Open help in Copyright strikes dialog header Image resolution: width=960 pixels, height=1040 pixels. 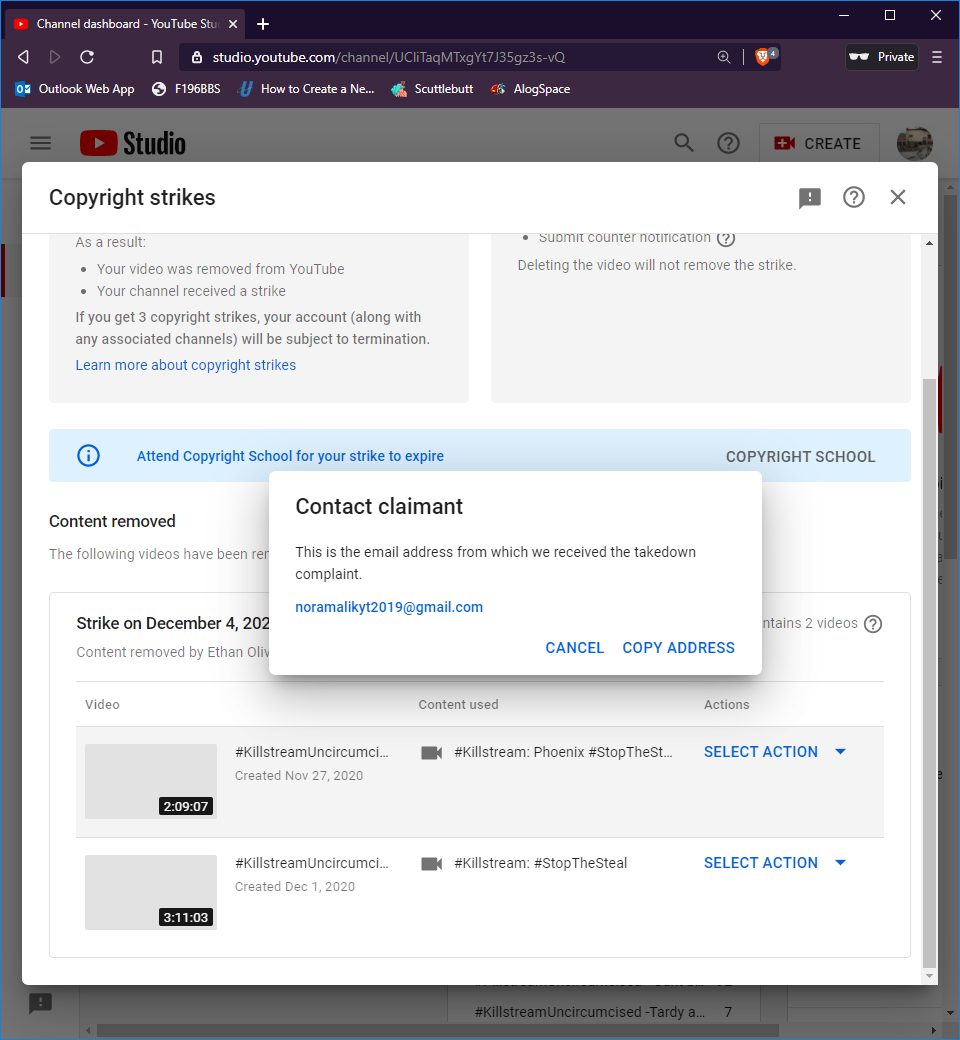(x=853, y=197)
